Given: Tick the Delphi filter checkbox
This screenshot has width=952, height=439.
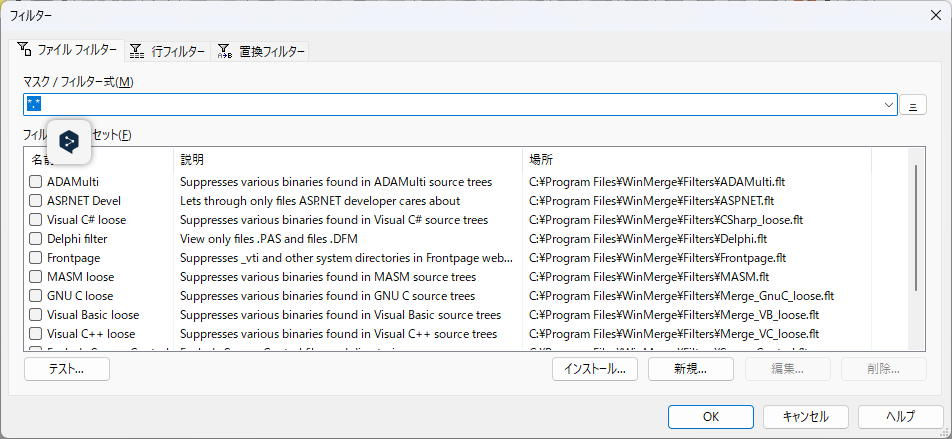Looking at the screenshot, I should point(35,239).
